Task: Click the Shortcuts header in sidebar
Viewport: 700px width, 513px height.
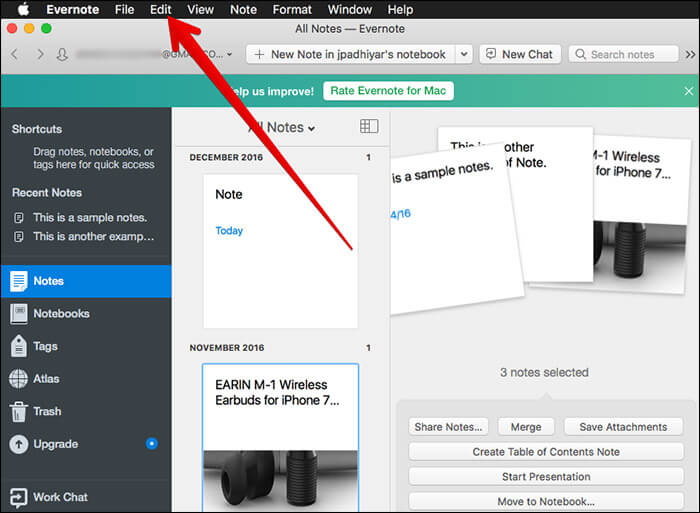Action: click(x=37, y=129)
